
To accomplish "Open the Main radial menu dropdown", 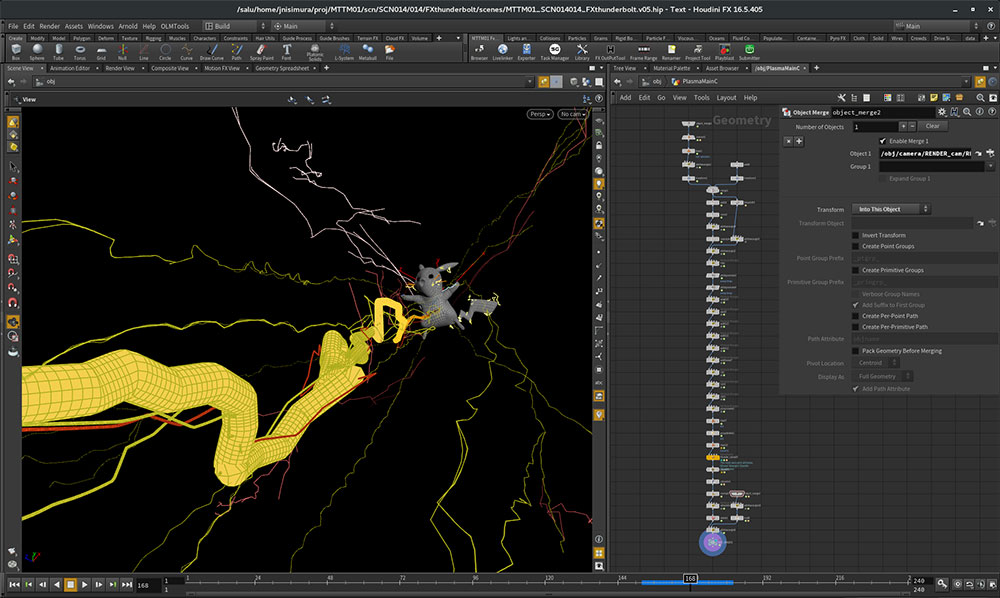I will (304, 26).
